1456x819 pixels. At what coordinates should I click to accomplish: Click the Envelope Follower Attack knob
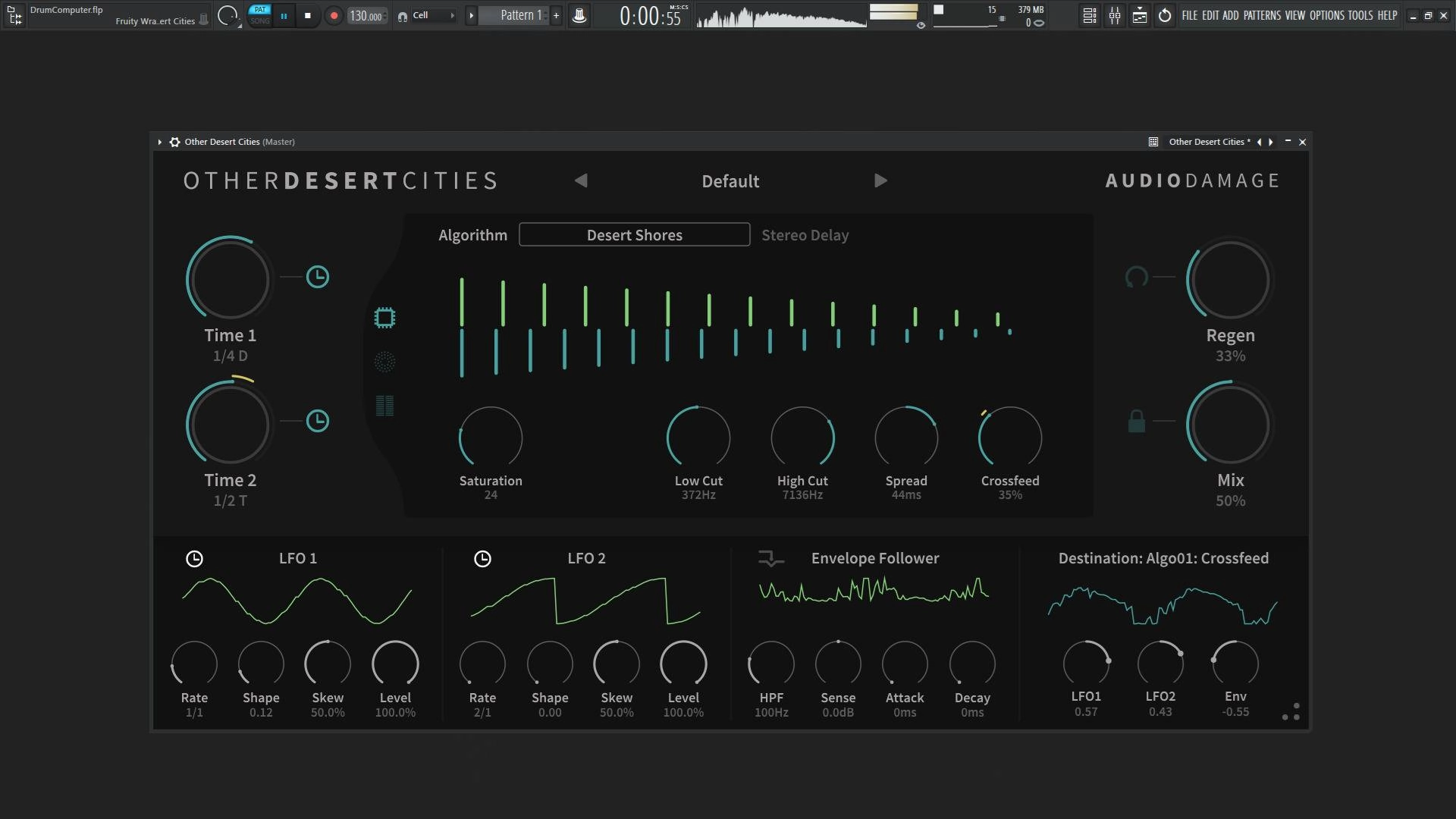click(905, 664)
